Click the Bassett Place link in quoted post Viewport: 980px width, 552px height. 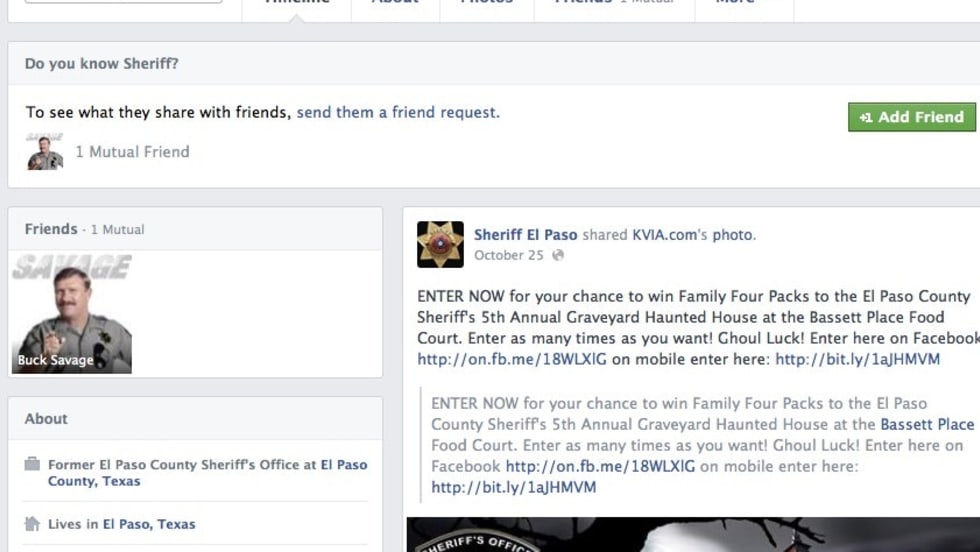click(928, 424)
